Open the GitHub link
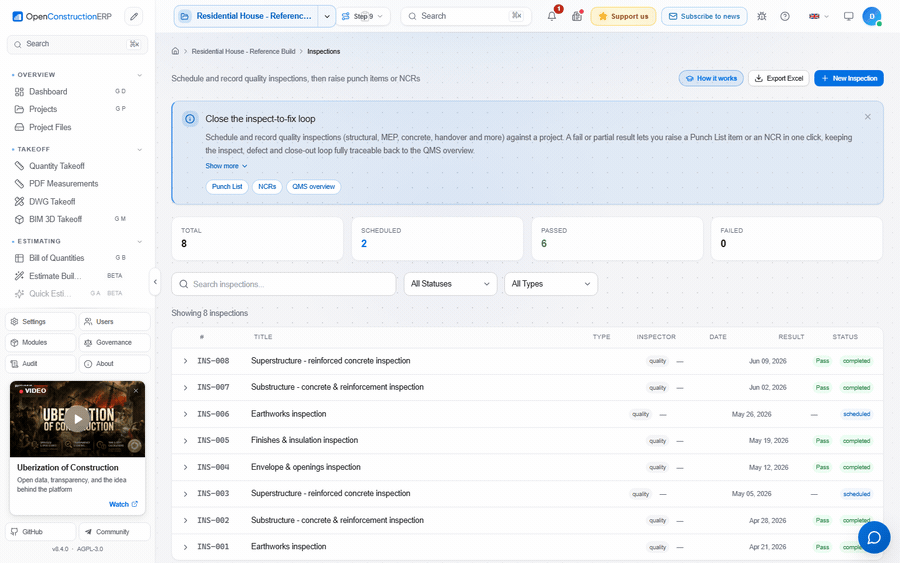This screenshot has height=563, width=900. click(41, 531)
